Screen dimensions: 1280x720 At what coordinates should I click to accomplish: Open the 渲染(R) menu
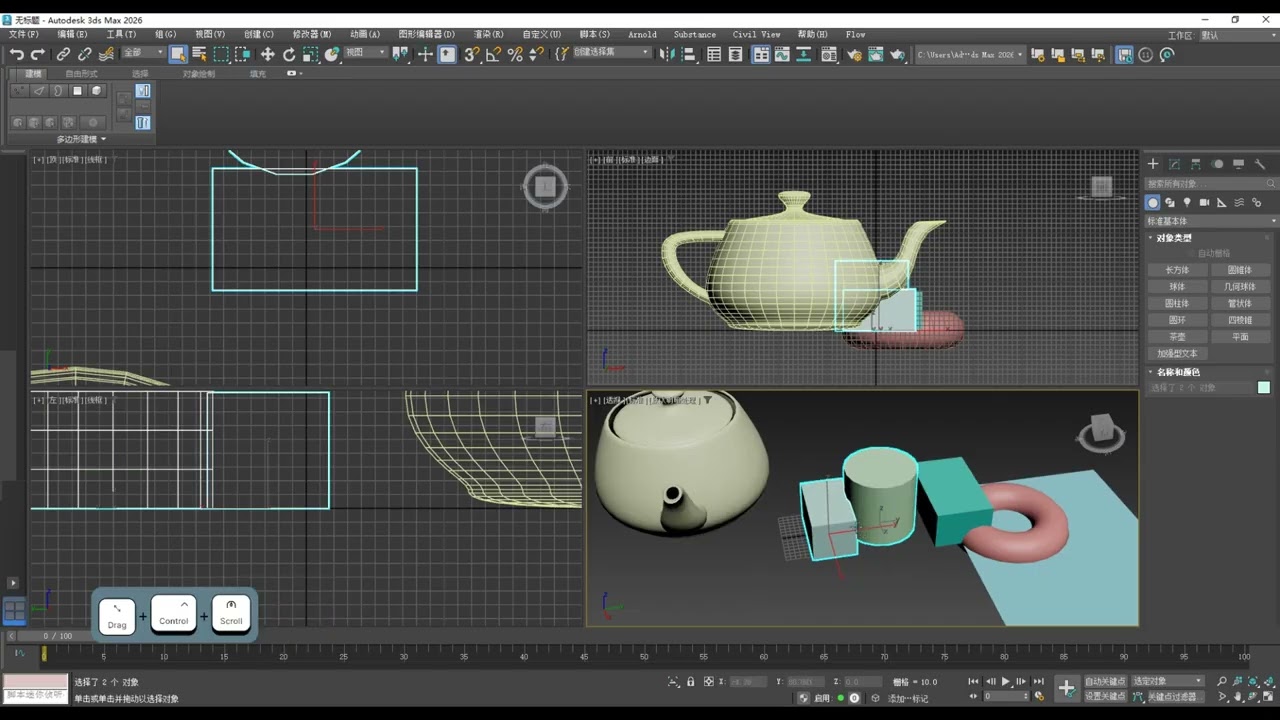pyautogui.click(x=488, y=34)
